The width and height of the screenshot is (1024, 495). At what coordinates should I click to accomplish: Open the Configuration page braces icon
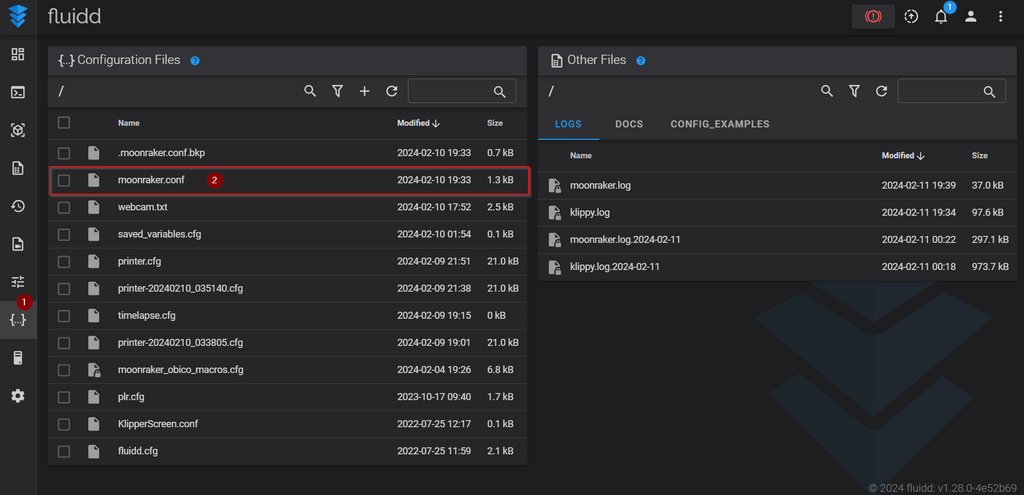click(x=18, y=320)
